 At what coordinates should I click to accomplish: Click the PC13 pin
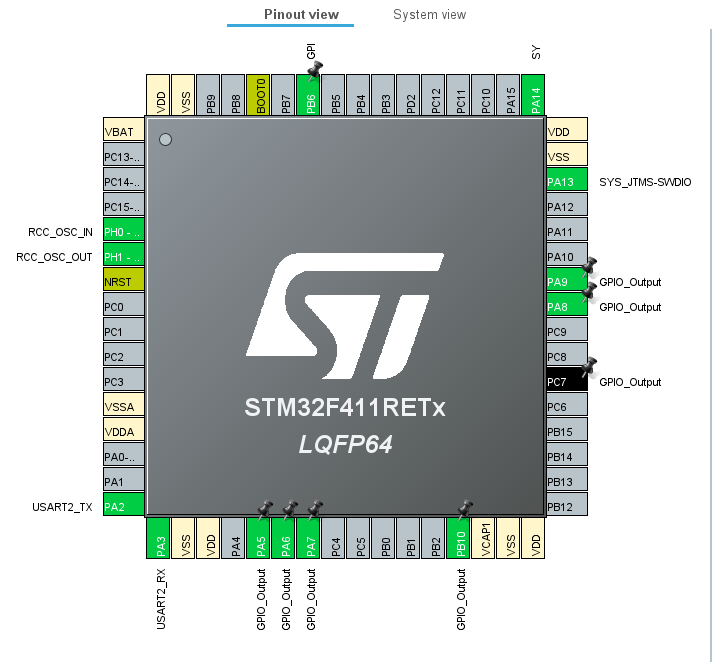[124, 154]
